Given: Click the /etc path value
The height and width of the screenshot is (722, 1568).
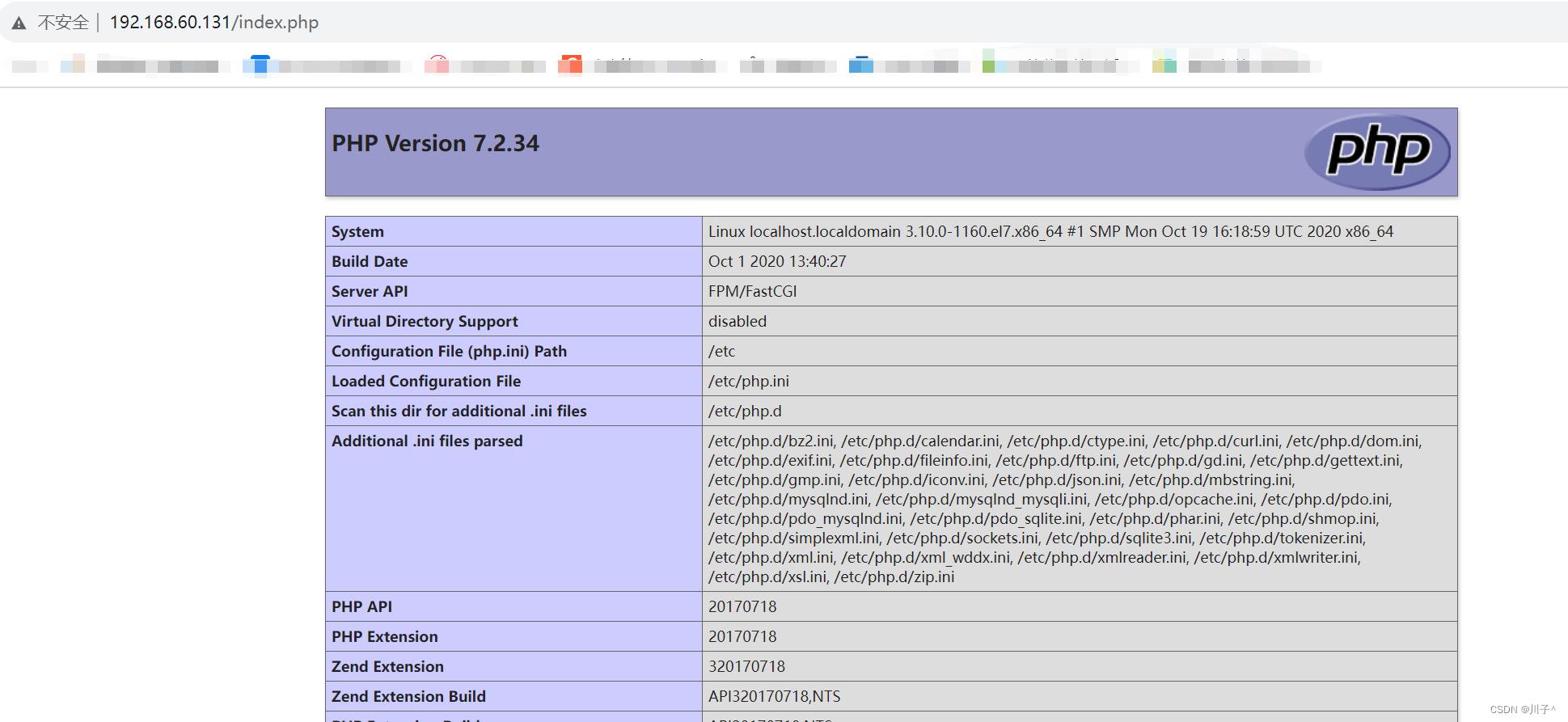Looking at the screenshot, I should click(x=722, y=352).
